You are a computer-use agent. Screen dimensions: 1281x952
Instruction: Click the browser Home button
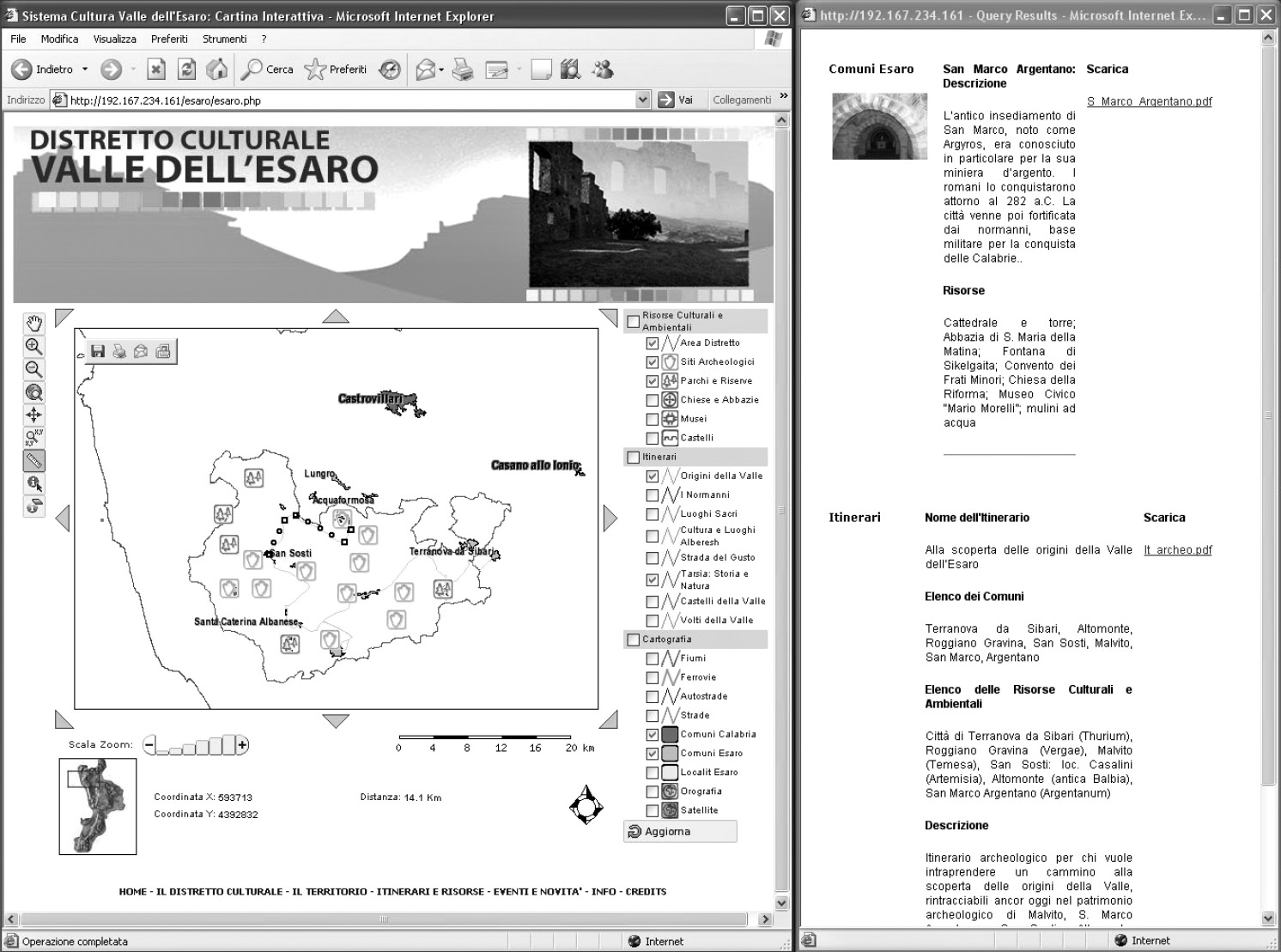coord(217,70)
